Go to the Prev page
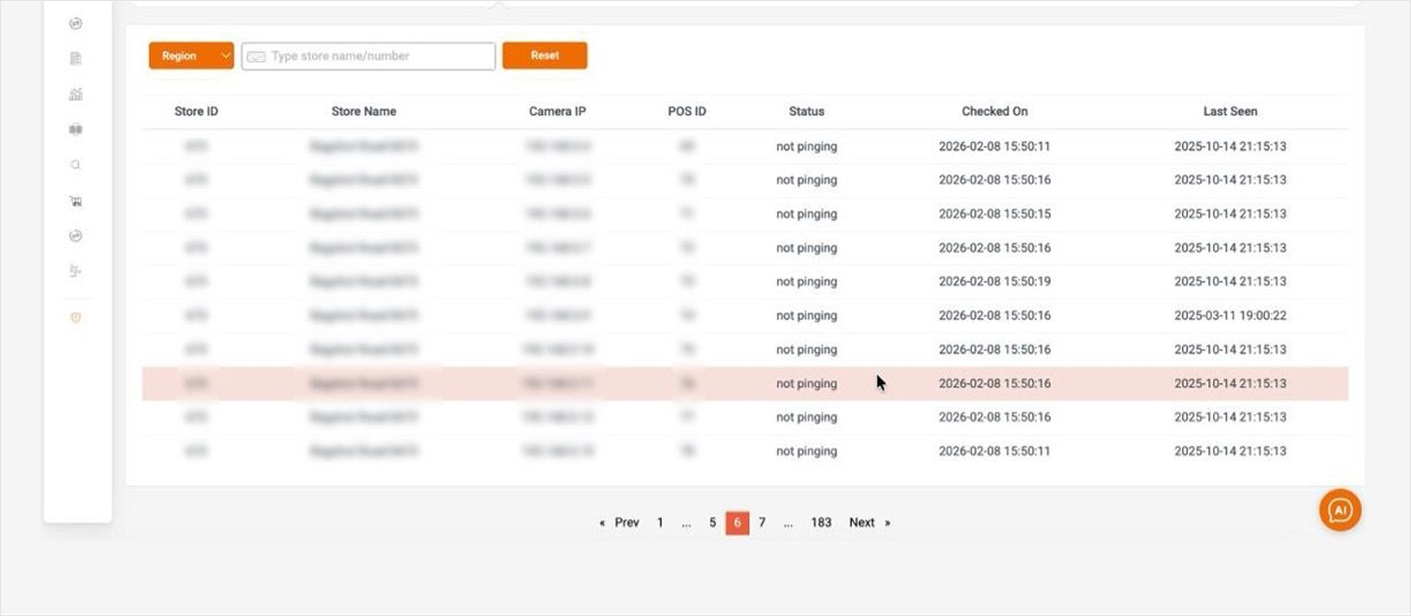The width and height of the screenshot is (1411, 616). 620,522
